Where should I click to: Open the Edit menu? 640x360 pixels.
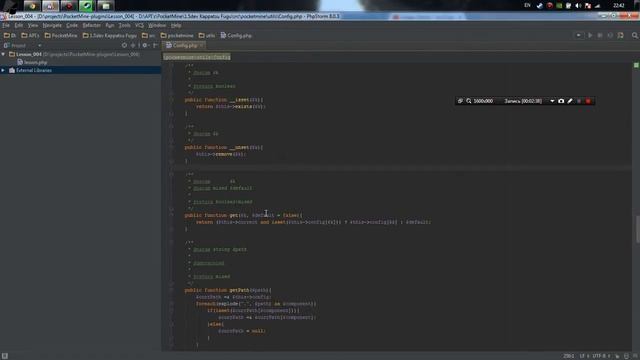pos(19,25)
